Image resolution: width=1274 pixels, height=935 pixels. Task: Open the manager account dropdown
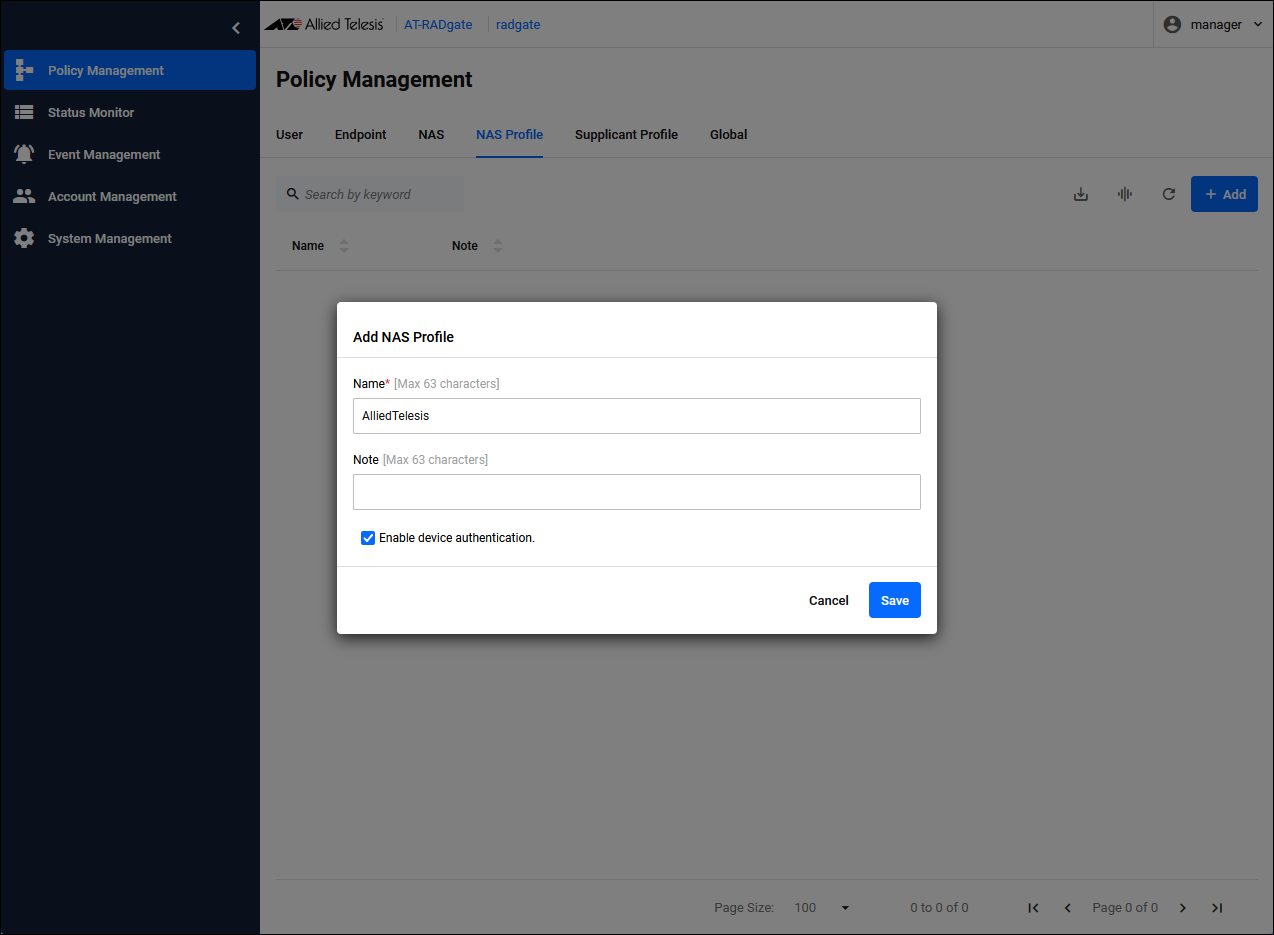[1214, 25]
